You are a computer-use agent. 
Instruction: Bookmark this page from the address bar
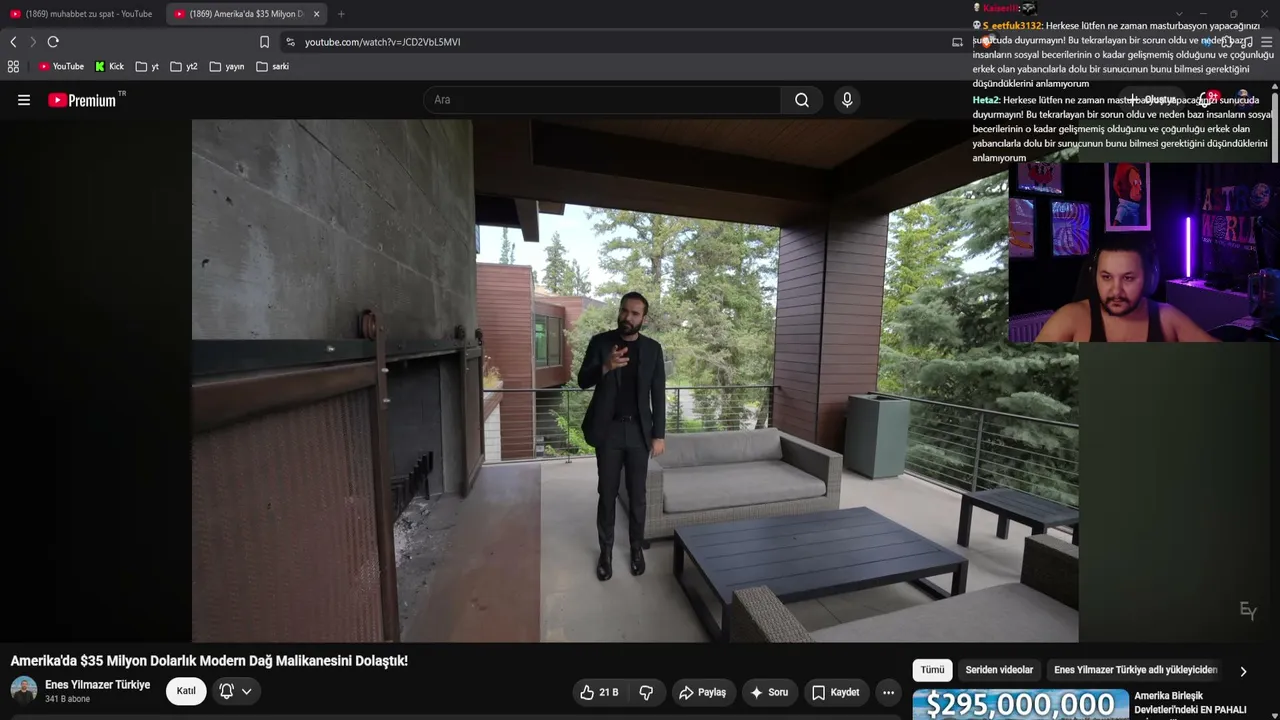click(264, 42)
